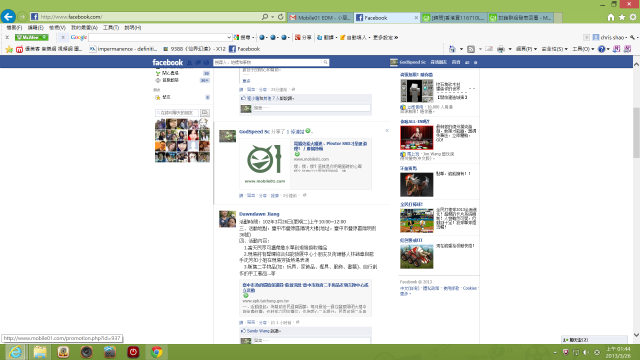
Task: Open the Google toolbar search box dropdown
Action: click(229, 38)
